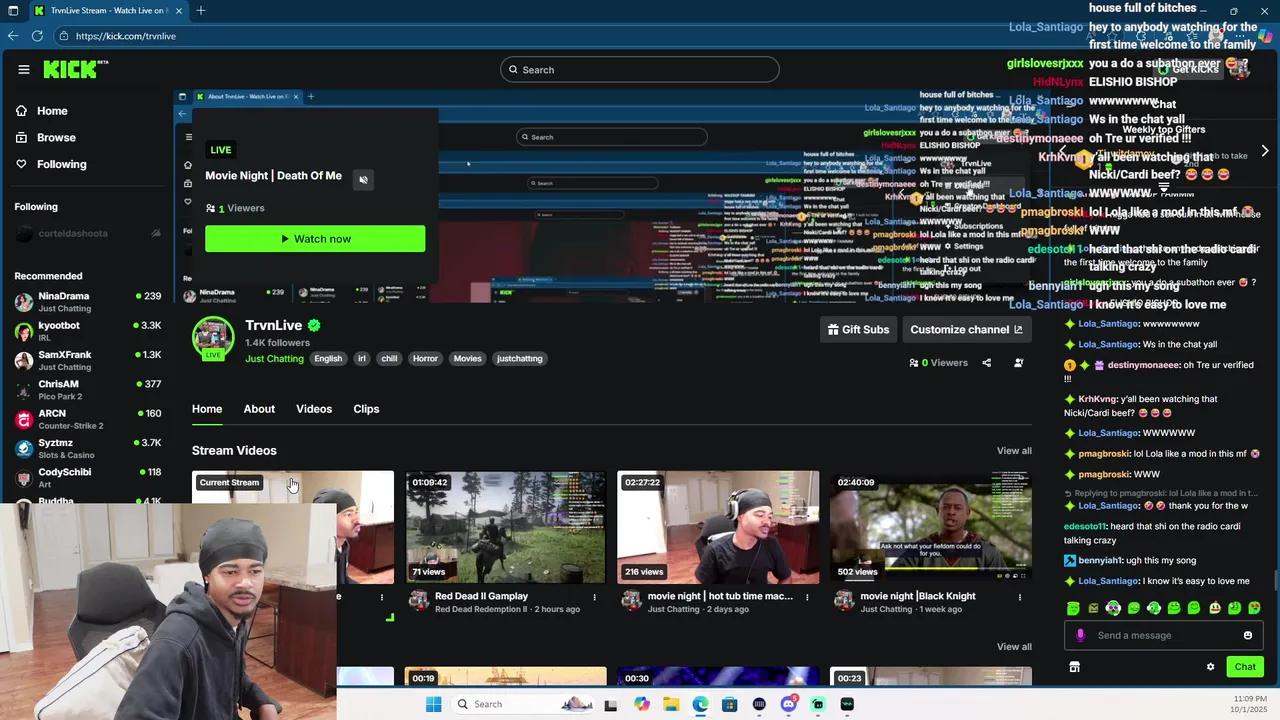Click the share channel icon

(x=987, y=363)
